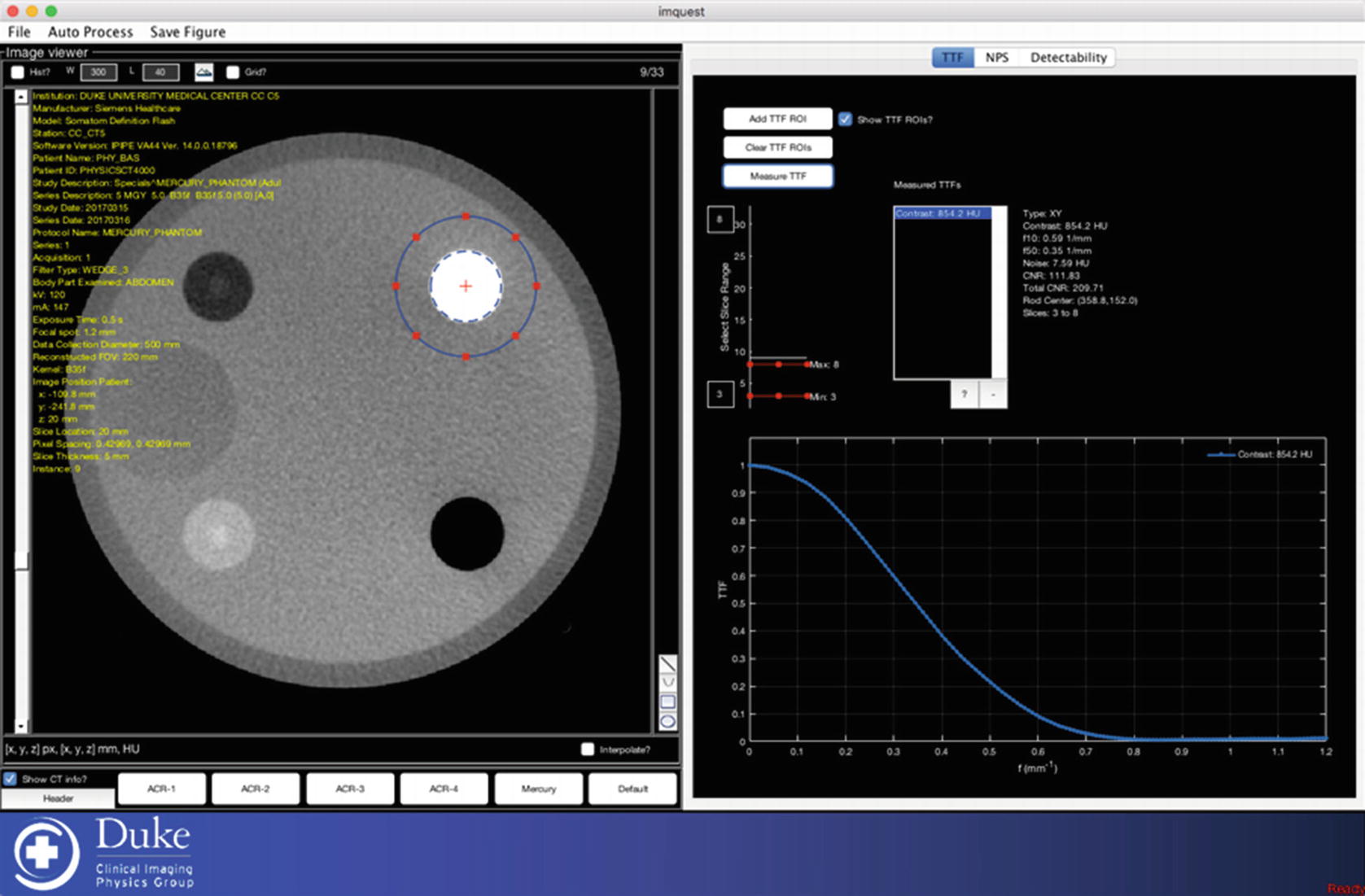Toggle the Interpolate? checkbox
Image resolution: width=1365 pixels, height=896 pixels.
tap(588, 750)
